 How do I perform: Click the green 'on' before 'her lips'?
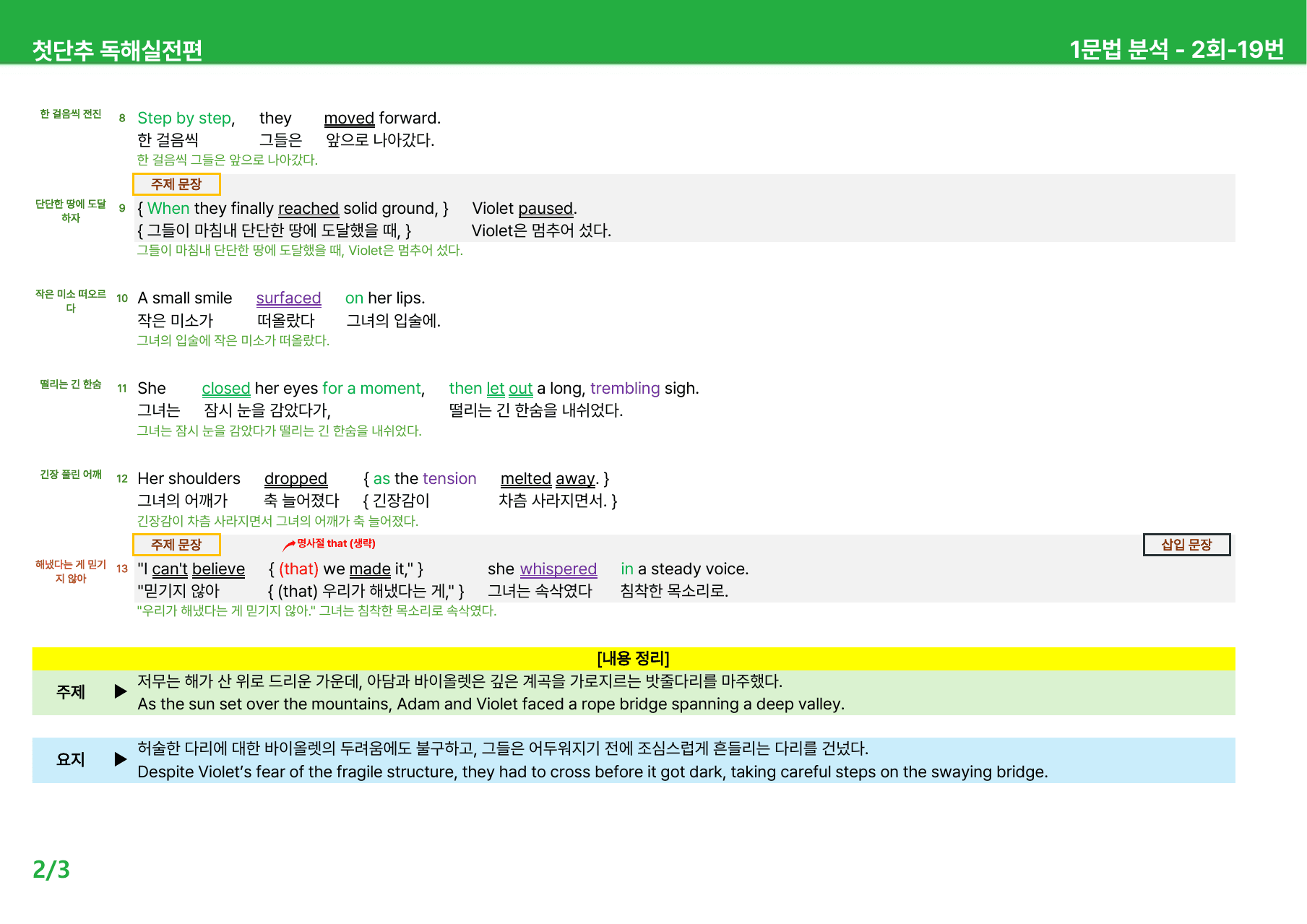[354, 298]
